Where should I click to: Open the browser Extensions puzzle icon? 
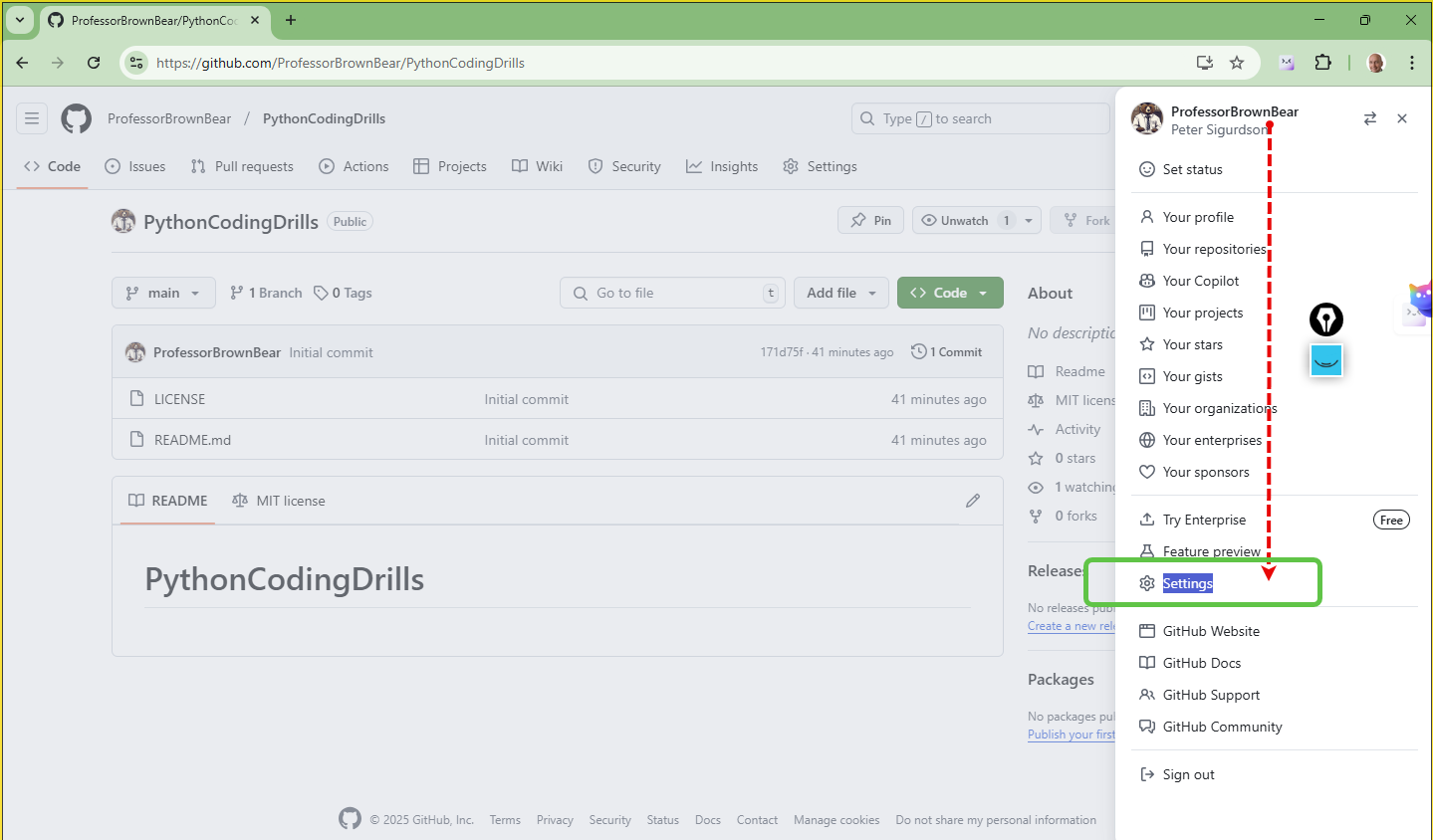1322,63
